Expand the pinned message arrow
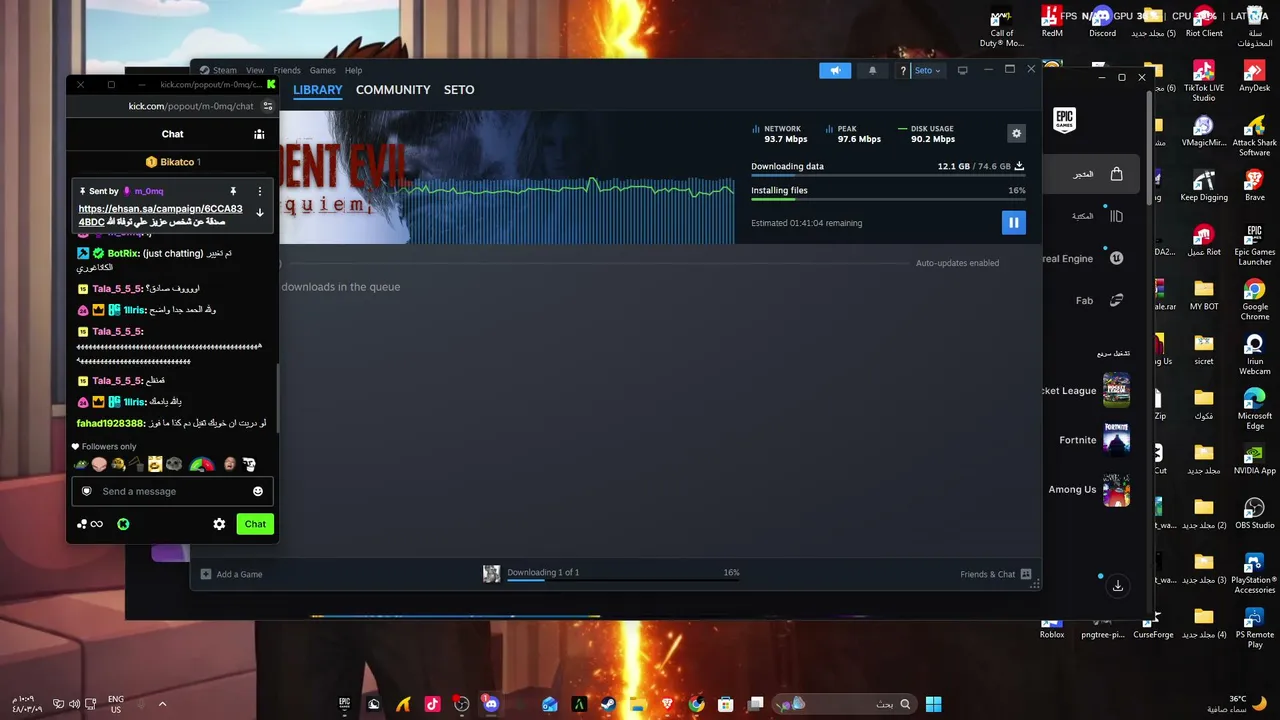This screenshot has height=720, width=1280. point(260,212)
